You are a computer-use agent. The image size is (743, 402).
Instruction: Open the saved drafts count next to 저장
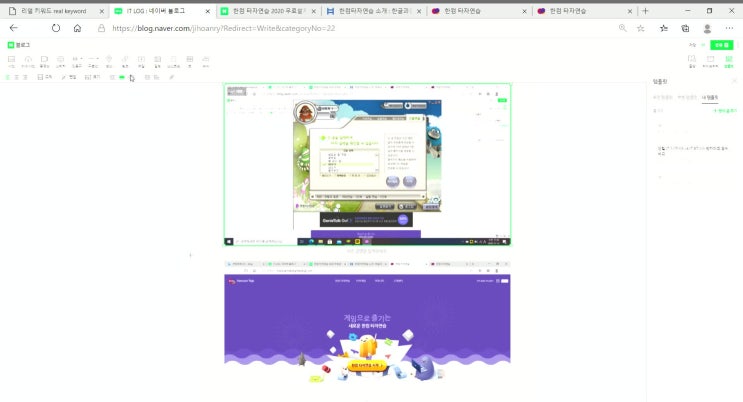coord(703,45)
